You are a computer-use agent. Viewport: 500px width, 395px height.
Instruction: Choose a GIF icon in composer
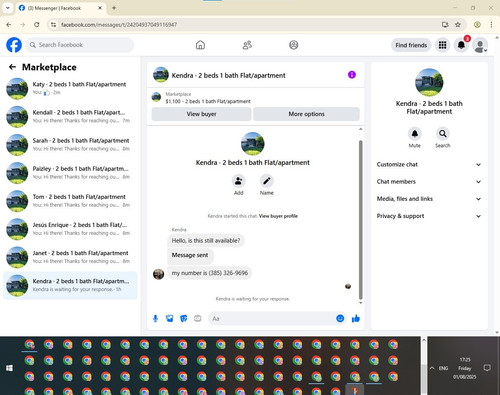coord(198,319)
